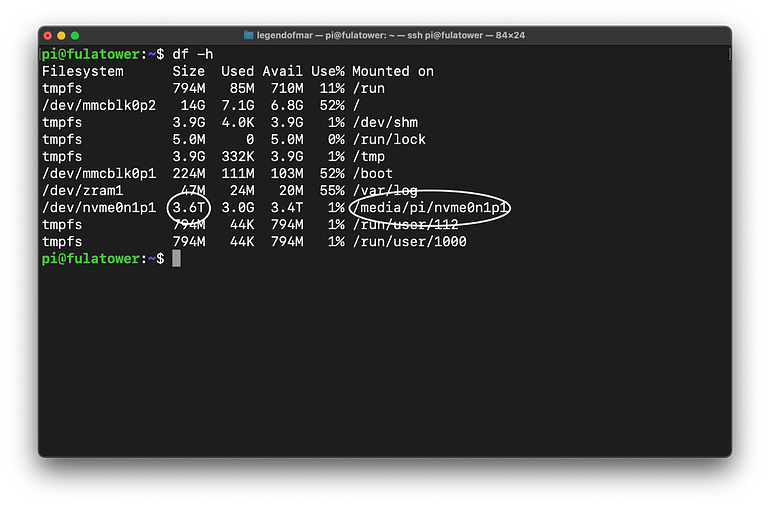Viewport: 770px width, 508px height.
Task: Click the 'df -h' command text
Action: point(192,54)
